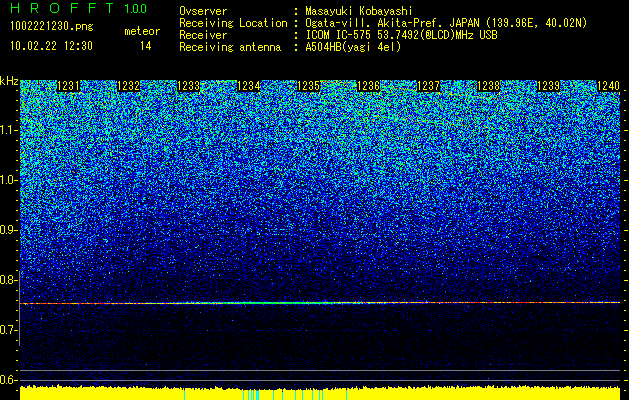This screenshot has height=400, width=629.
Task: Click the 0.8 frequency axis label
Action: click(8, 280)
